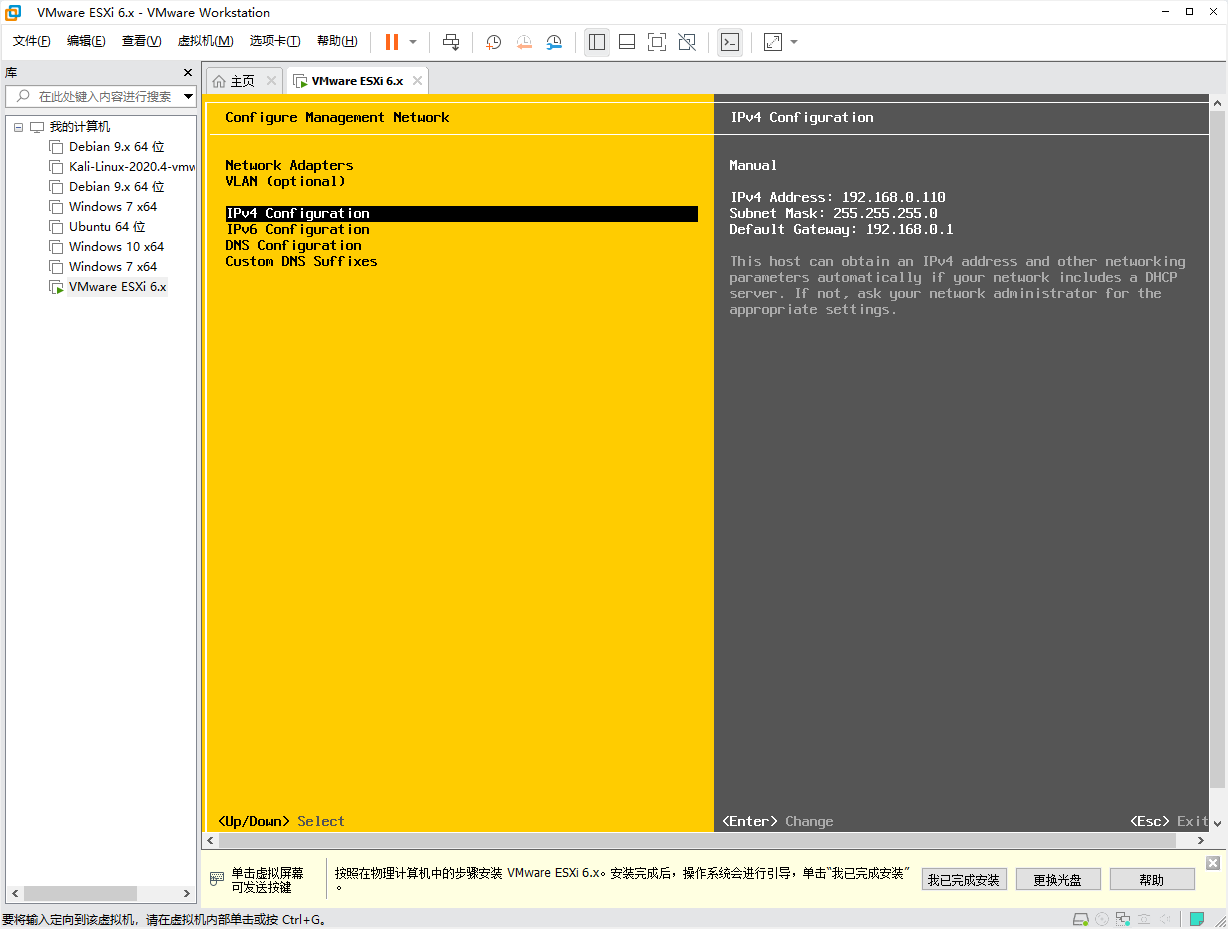The height and width of the screenshot is (929, 1228).
Task: Open the 选项卡(T) menu
Action: pos(275,41)
